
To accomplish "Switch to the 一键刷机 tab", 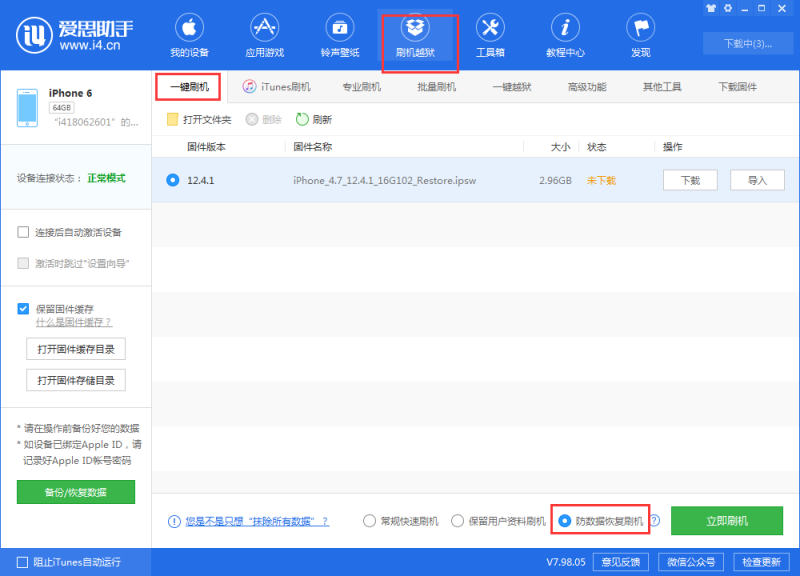I will (189, 87).
